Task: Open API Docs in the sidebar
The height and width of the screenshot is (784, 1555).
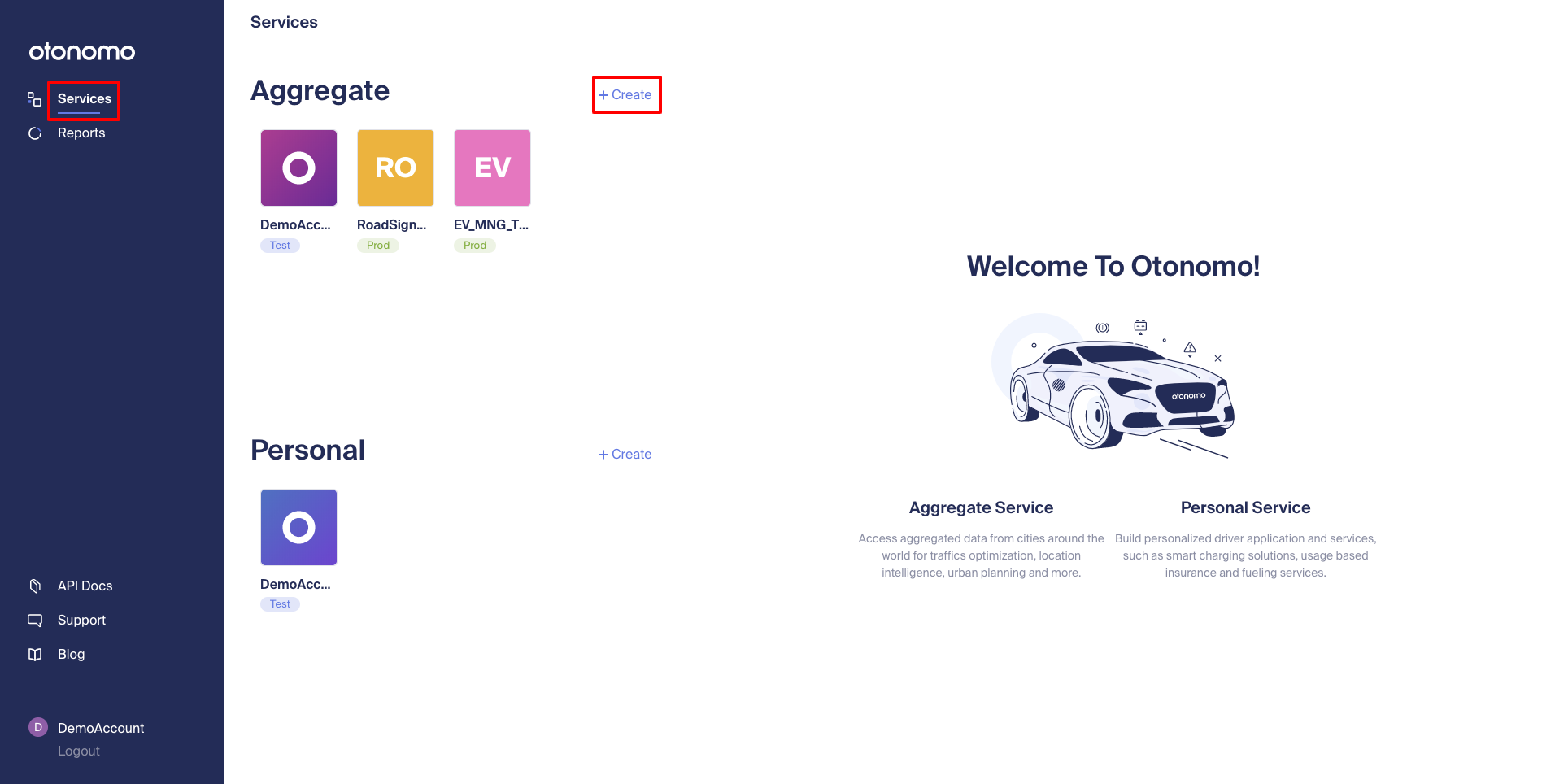Action: click(x=85, y=586)
